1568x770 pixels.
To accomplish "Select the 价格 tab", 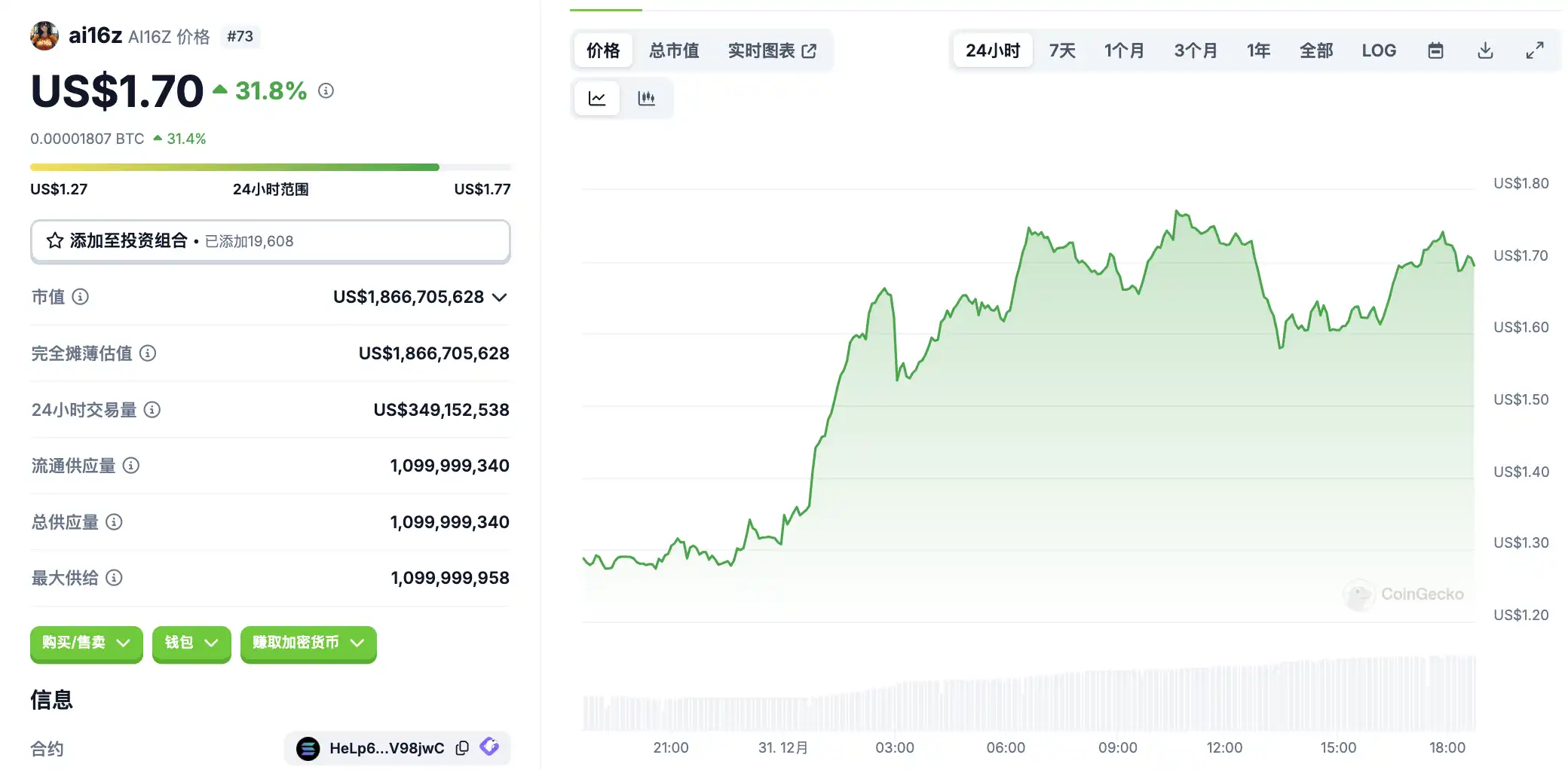I will click(602, 50).
